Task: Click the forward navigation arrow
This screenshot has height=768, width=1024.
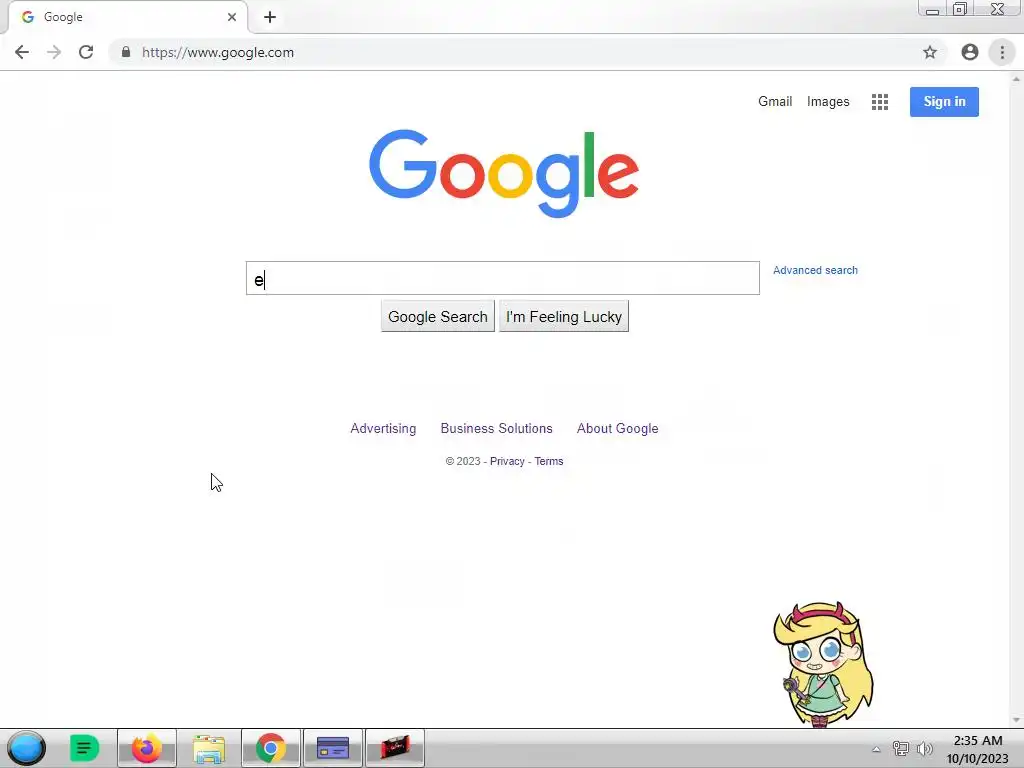Action: click(x=54, y=52)
